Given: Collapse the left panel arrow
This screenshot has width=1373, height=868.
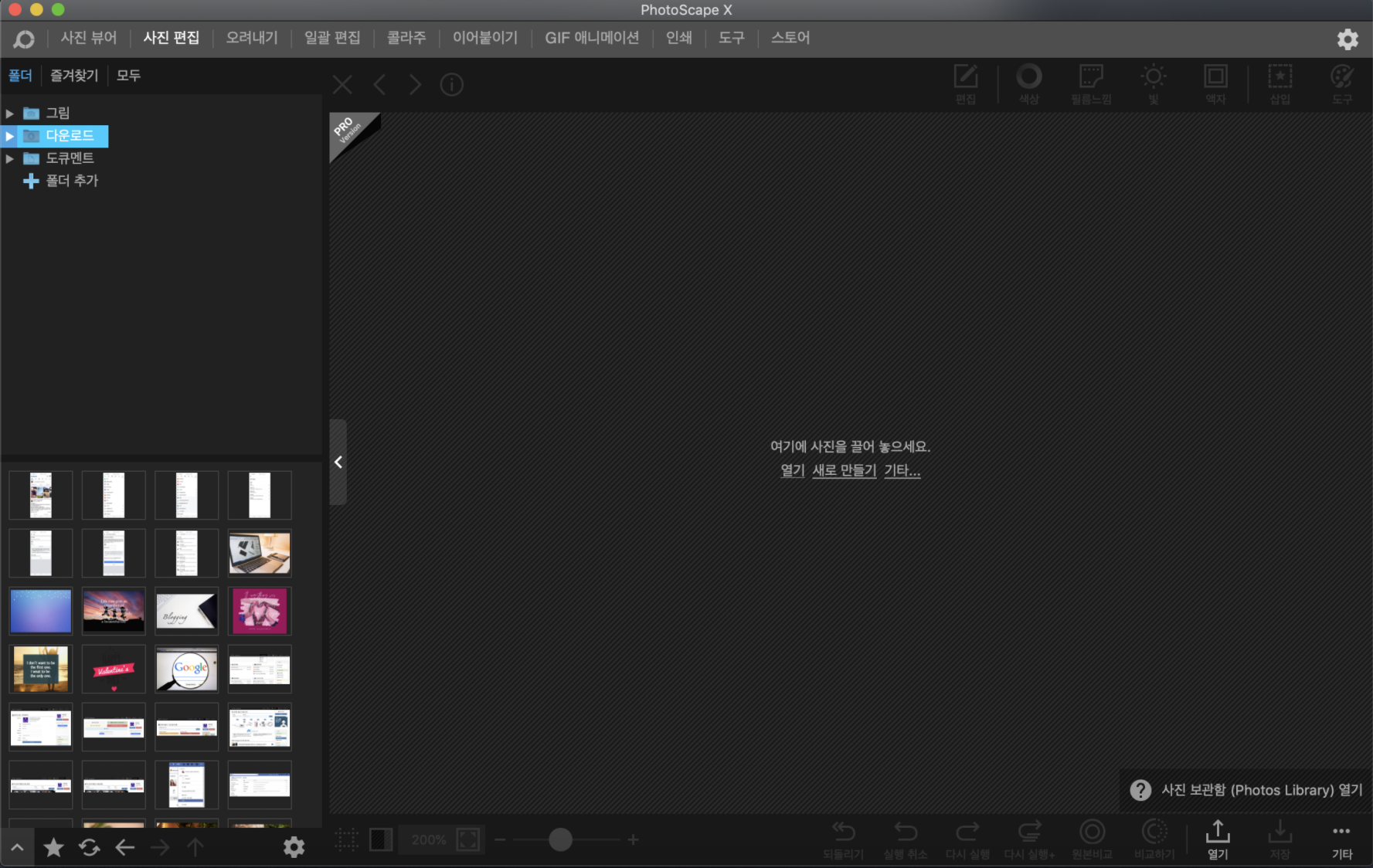Looking at the screenshot, I should pyautogui.click(x=338, y=462).
